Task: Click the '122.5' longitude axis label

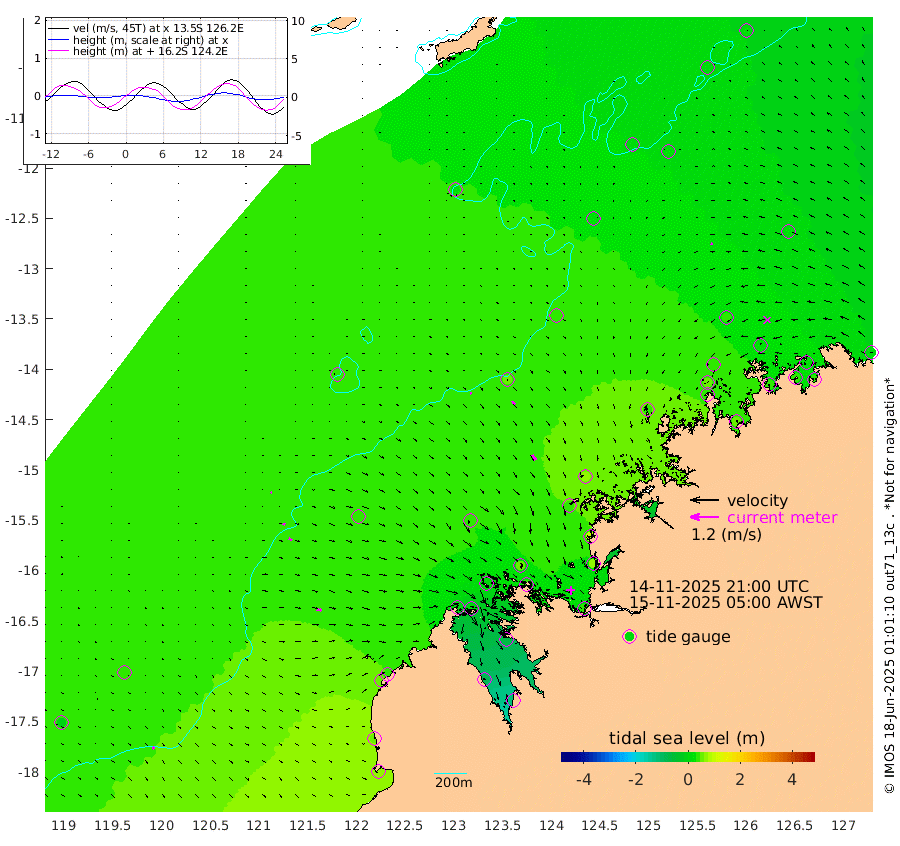Action: tap(405, 826)
